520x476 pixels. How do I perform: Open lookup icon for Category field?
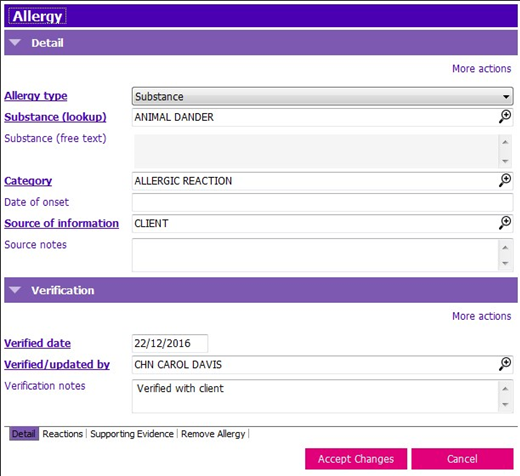tap(505, 180)
